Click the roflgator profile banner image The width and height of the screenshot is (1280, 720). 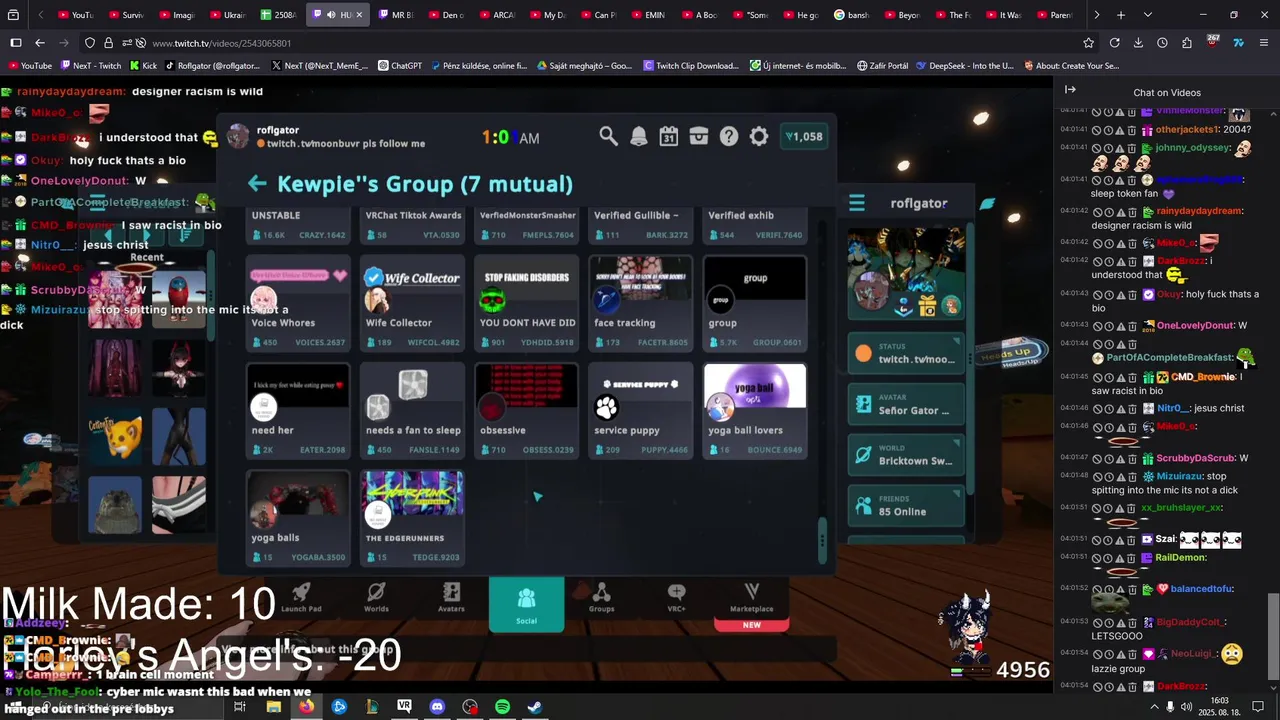tap(906, 272)
